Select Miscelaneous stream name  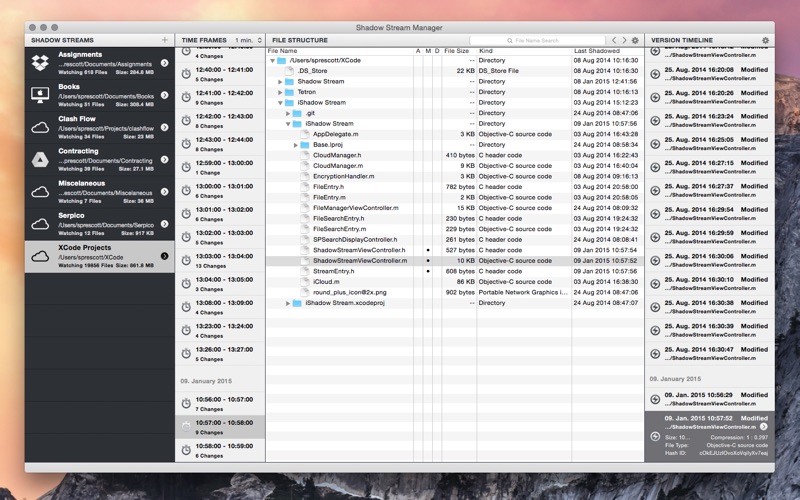coord(82,183)
